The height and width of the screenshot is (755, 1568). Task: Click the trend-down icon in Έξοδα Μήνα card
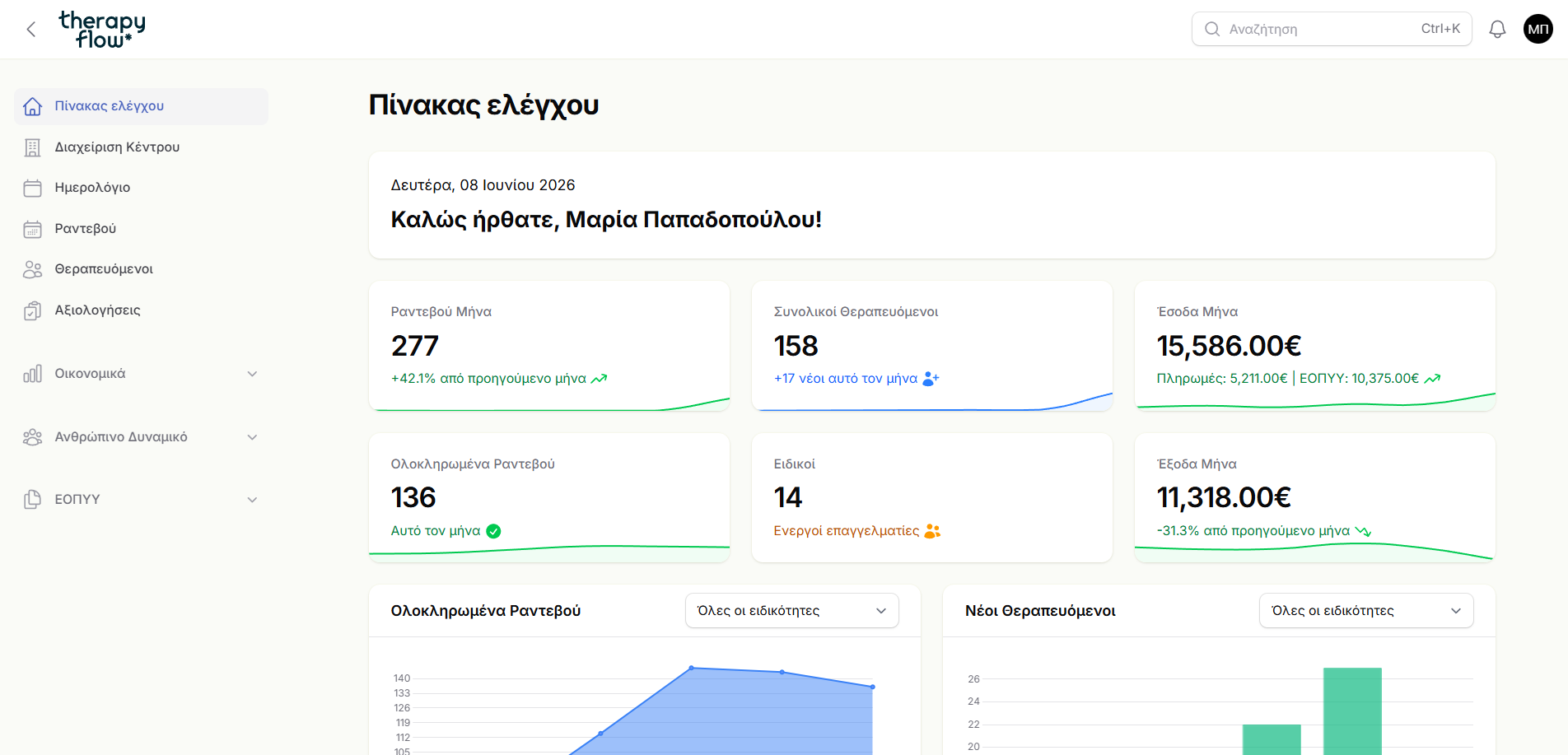point(1363,531)
